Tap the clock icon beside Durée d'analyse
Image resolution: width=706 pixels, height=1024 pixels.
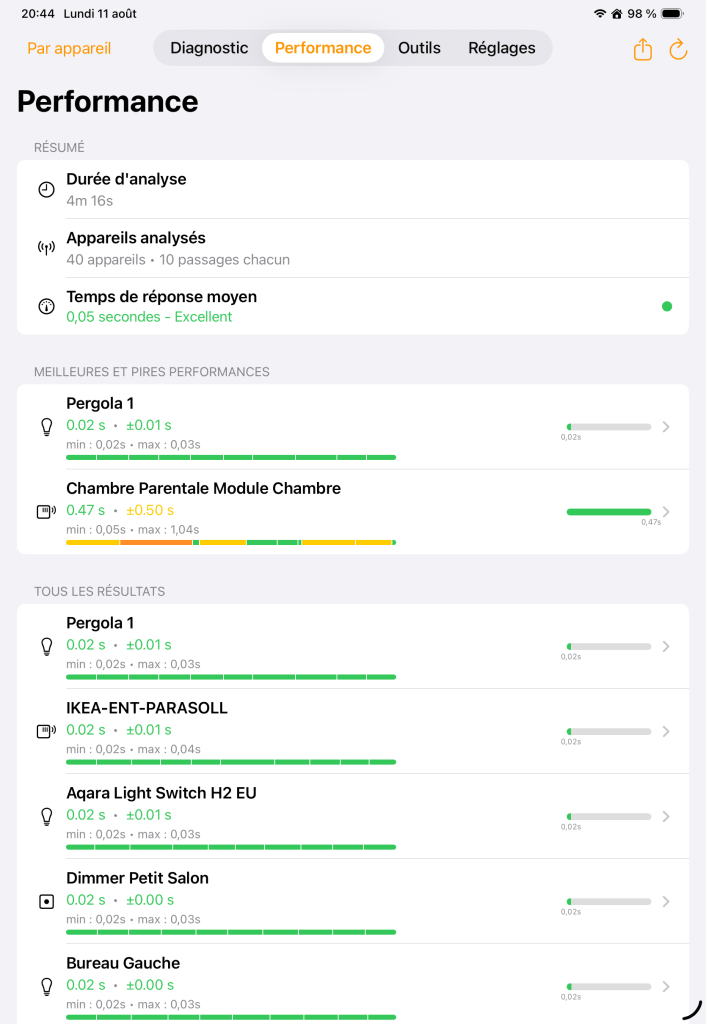coord(46,189)
